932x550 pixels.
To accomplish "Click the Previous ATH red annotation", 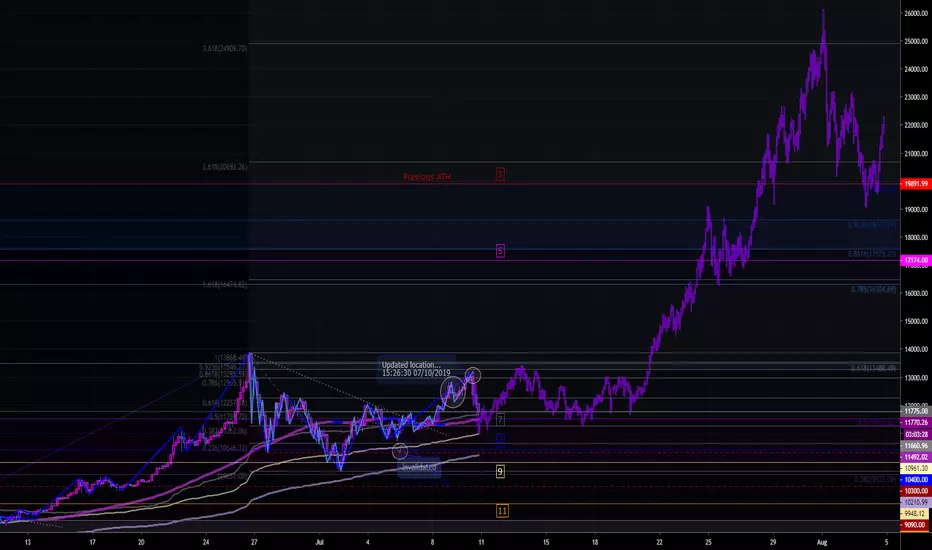I will [x=427, y=177].
